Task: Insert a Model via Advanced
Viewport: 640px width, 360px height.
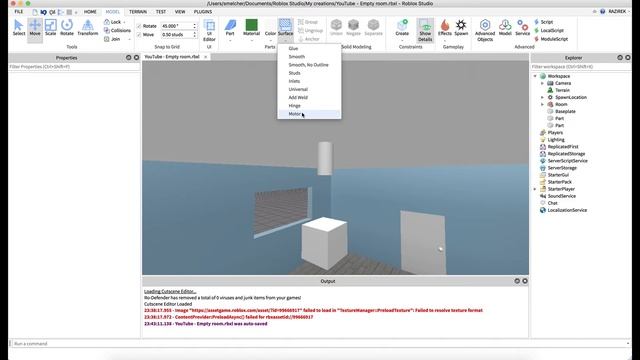Action: coord(505,28)
